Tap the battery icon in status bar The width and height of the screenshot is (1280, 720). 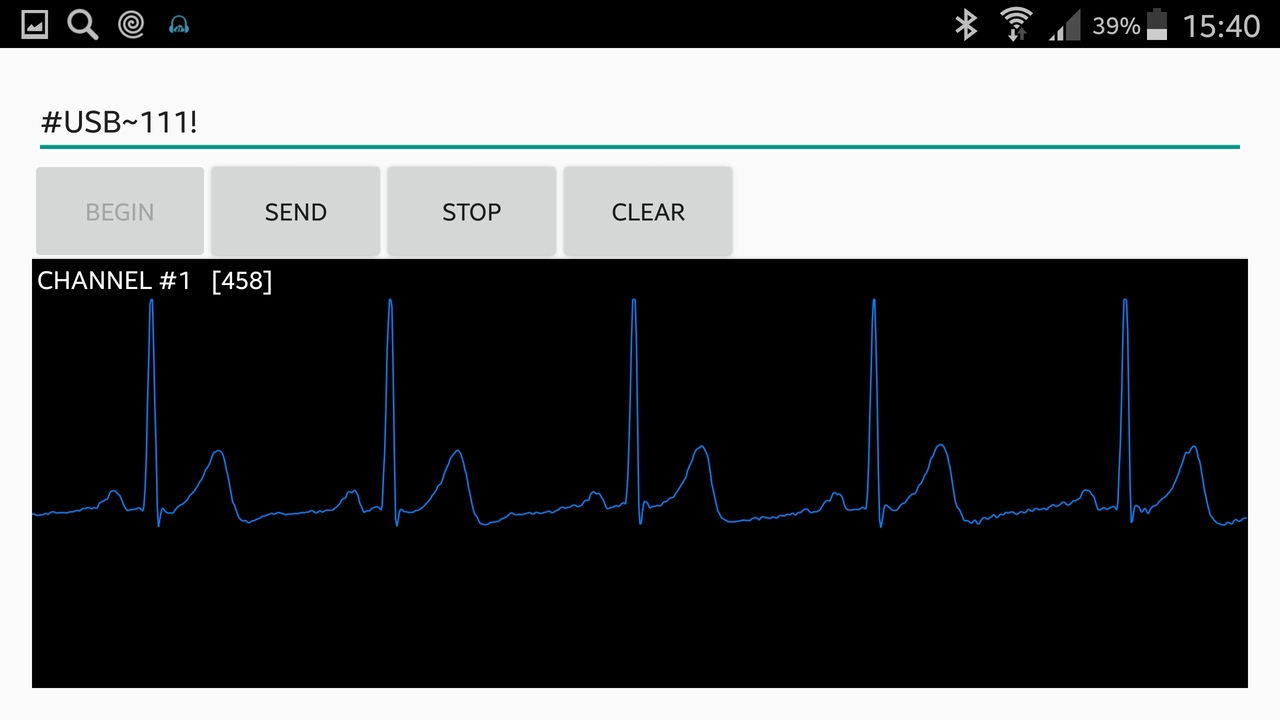point(1157,24)
